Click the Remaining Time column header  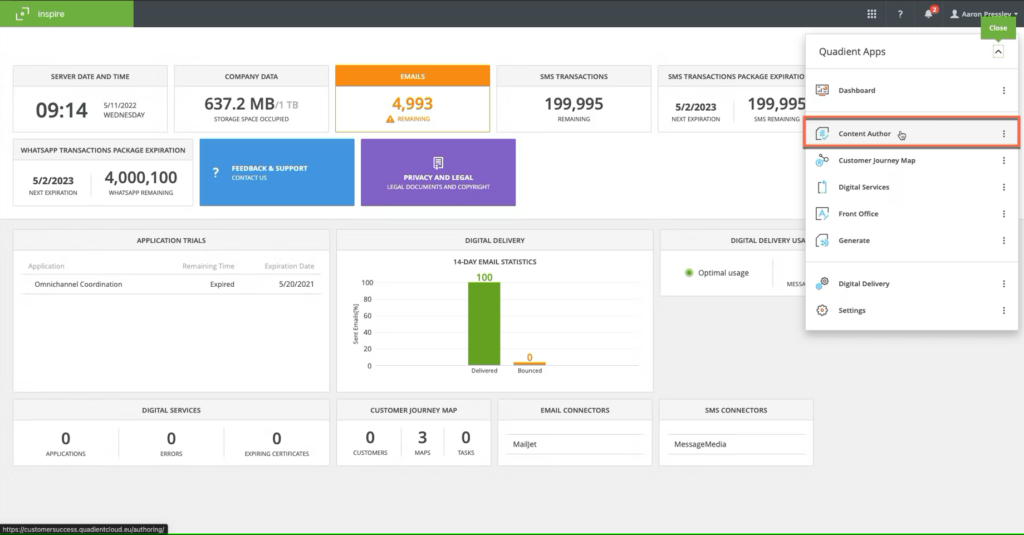208,266
